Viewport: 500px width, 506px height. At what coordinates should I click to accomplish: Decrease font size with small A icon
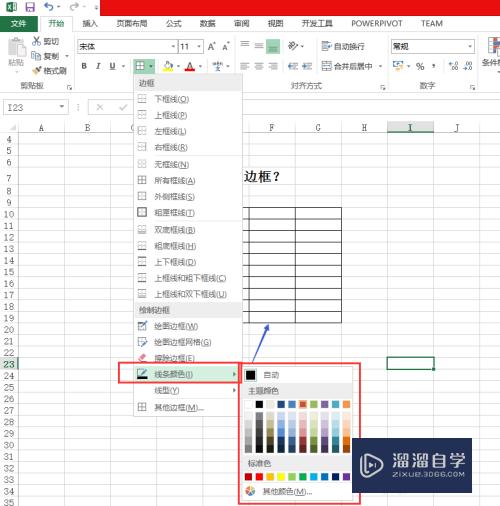tap(226, 46)
